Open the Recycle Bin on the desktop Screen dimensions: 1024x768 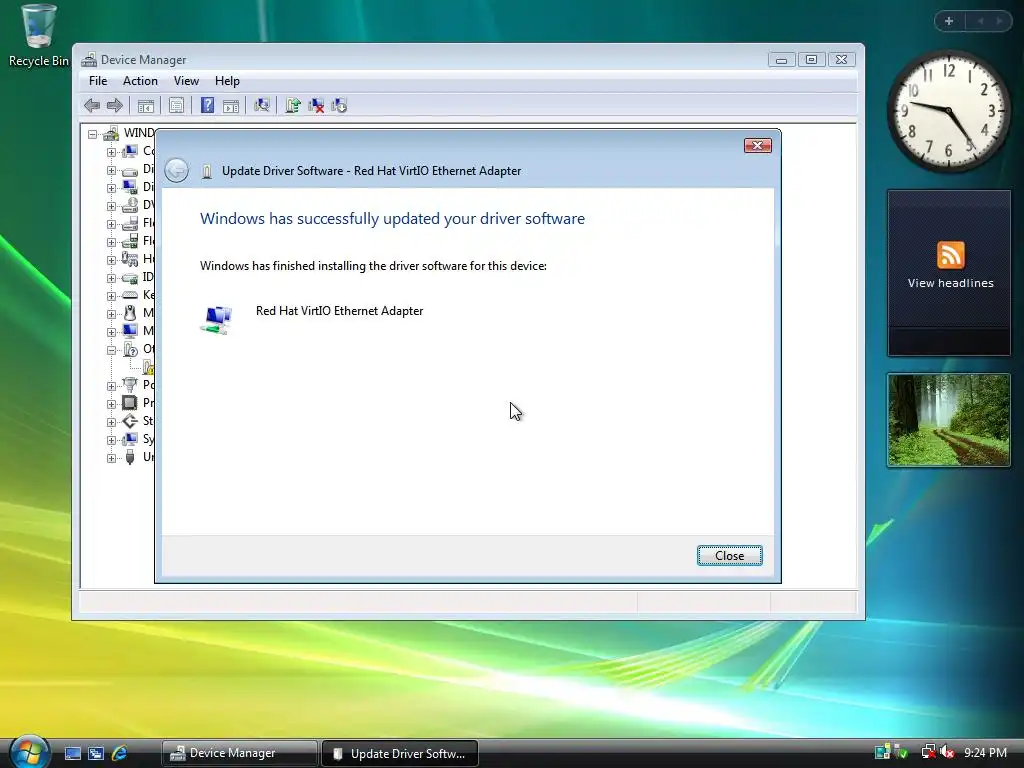[x=38, y=35]
